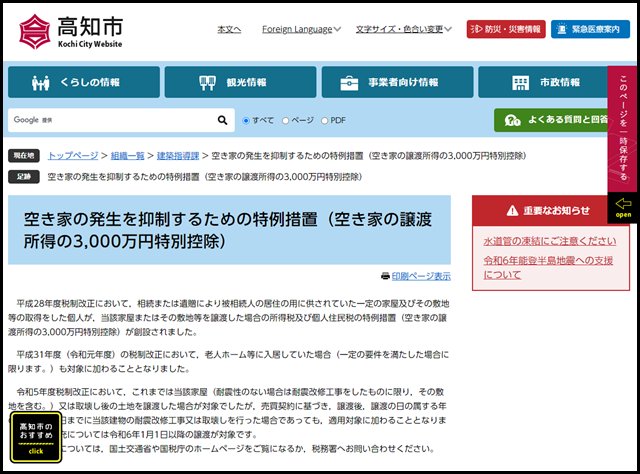Expand 文字サイズ・色合い変更 dropdown
This screenshot has height=474, width=640.
(404, 29)
